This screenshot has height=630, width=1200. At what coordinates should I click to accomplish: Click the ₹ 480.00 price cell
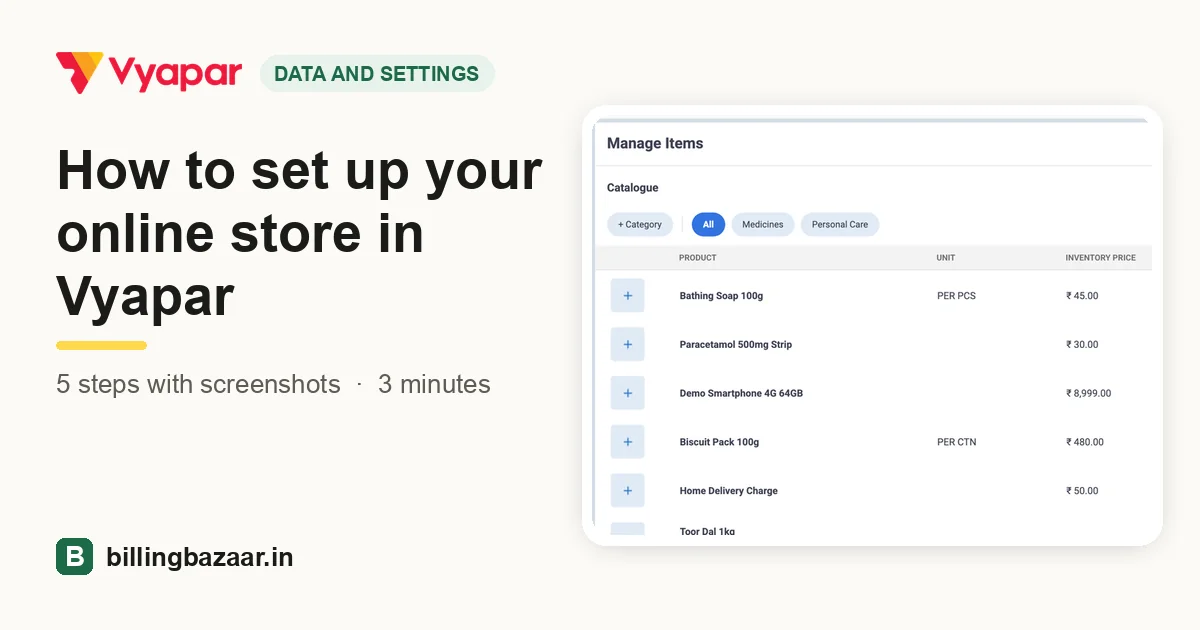1085,442
